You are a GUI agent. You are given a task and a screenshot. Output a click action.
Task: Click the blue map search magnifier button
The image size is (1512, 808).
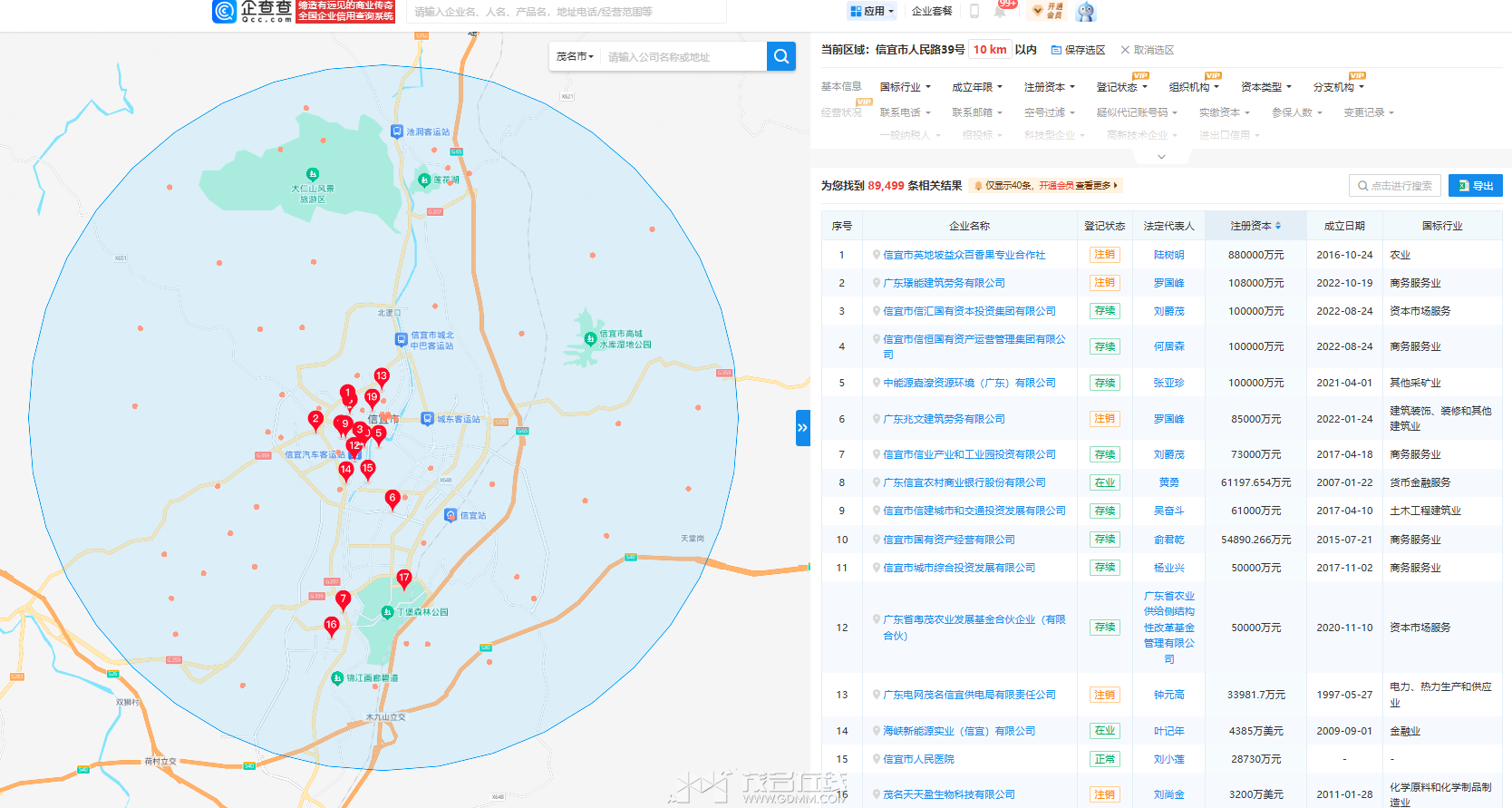tap(780, 56)
